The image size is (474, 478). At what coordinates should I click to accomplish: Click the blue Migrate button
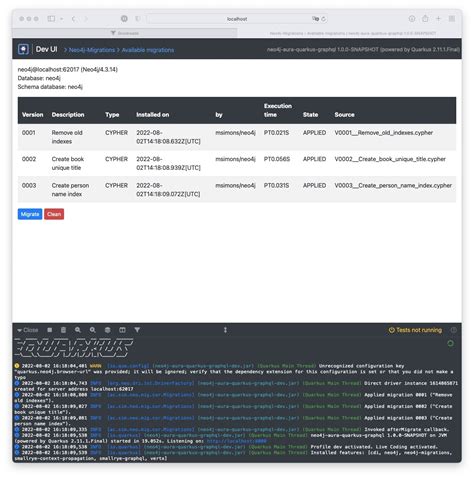[x=30, y=214]
